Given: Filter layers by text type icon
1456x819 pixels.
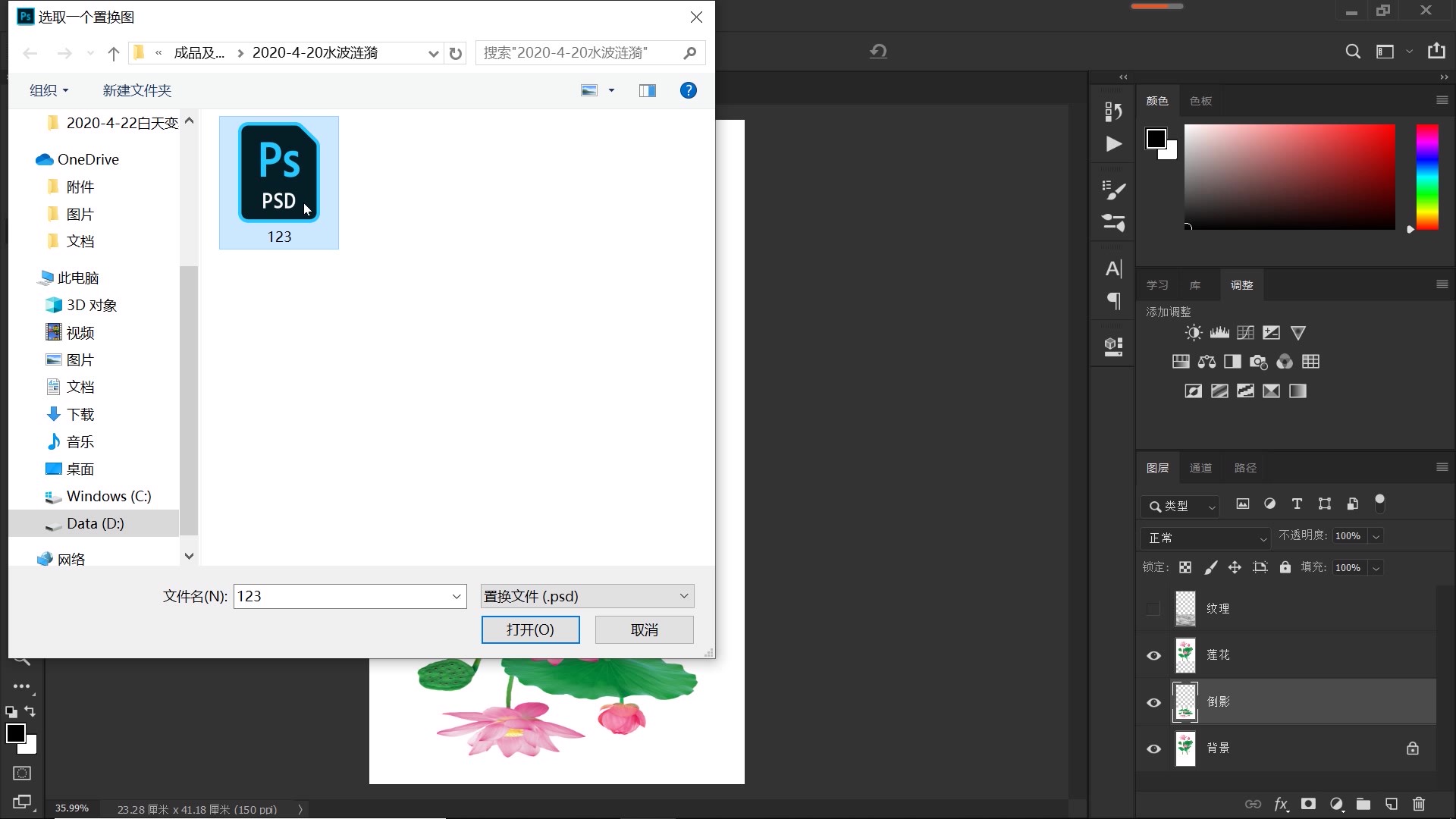Looking at the screenshot, I should (x=1297, y=504).
